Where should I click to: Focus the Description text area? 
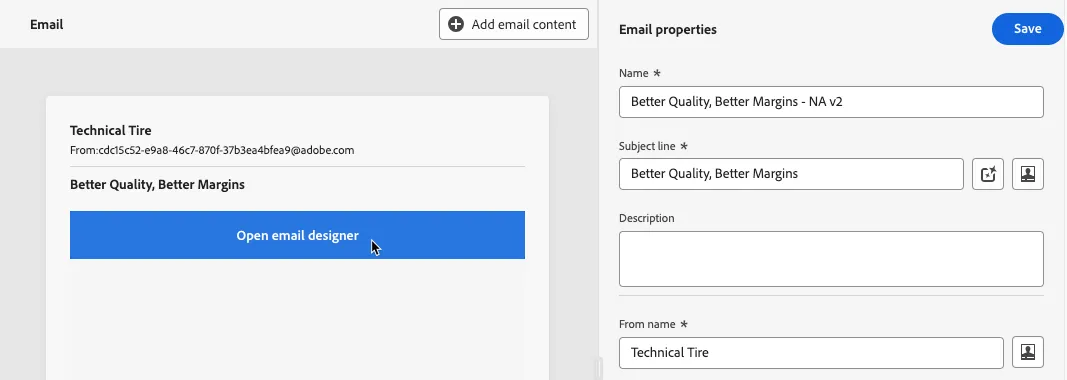831,259
